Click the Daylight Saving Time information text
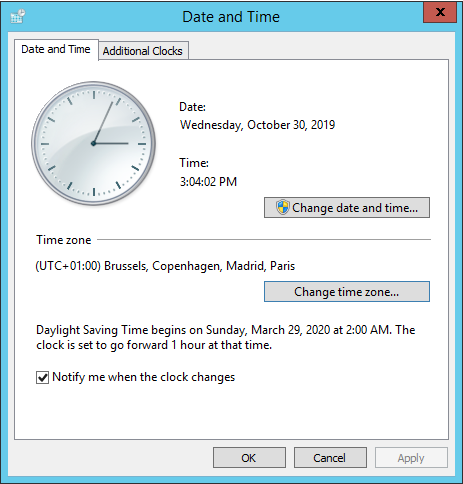The image size is (463, 484). [226, 337]
